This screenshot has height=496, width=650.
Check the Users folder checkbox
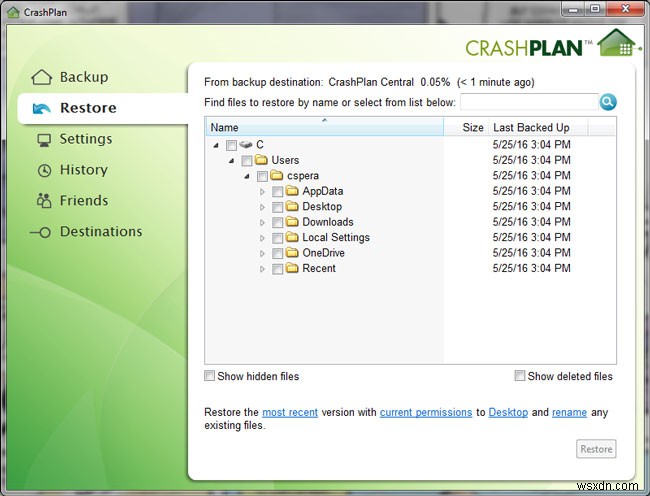click(x=247, y=160)
